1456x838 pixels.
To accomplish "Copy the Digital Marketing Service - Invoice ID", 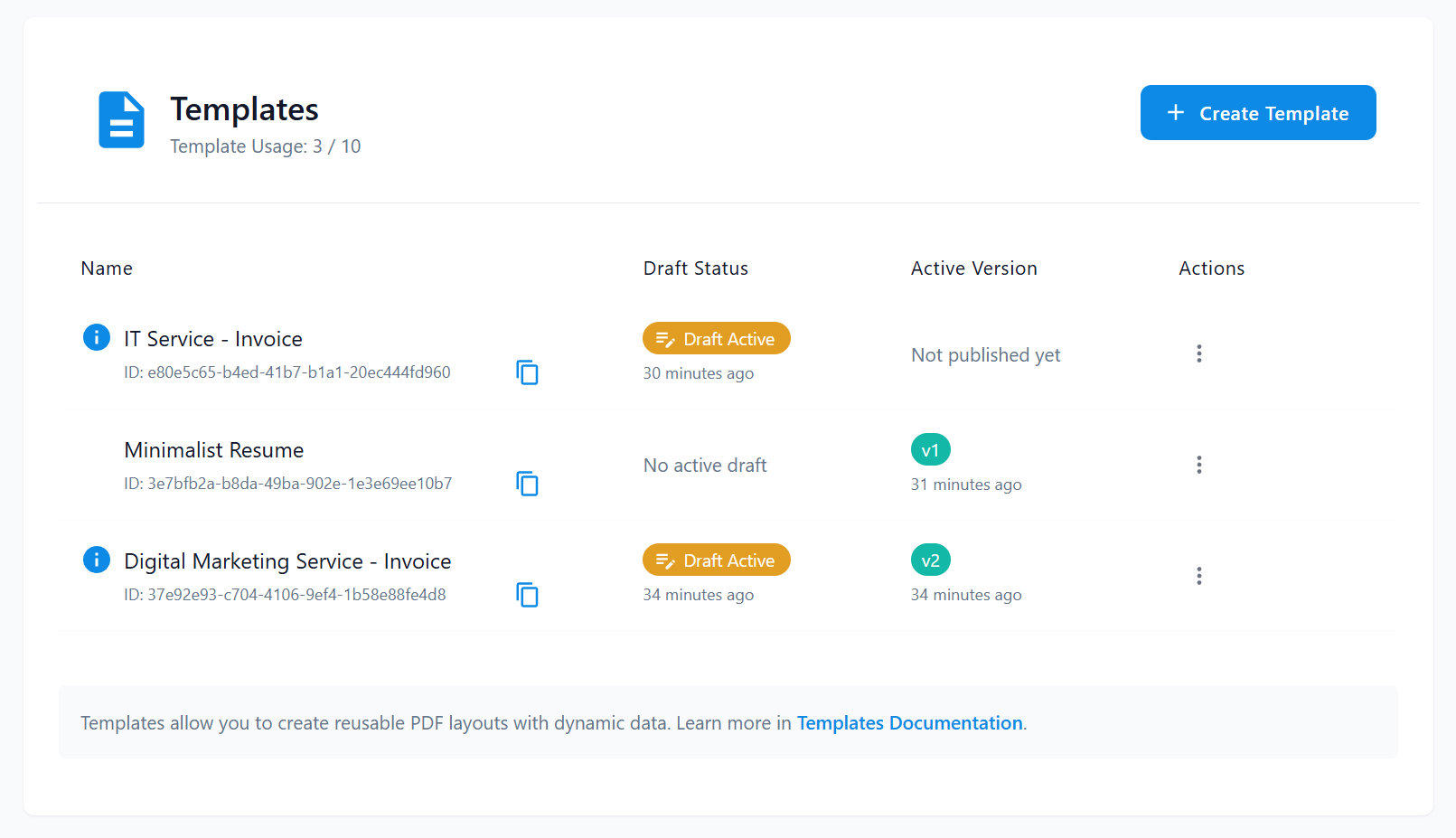I will click(527, 595).
